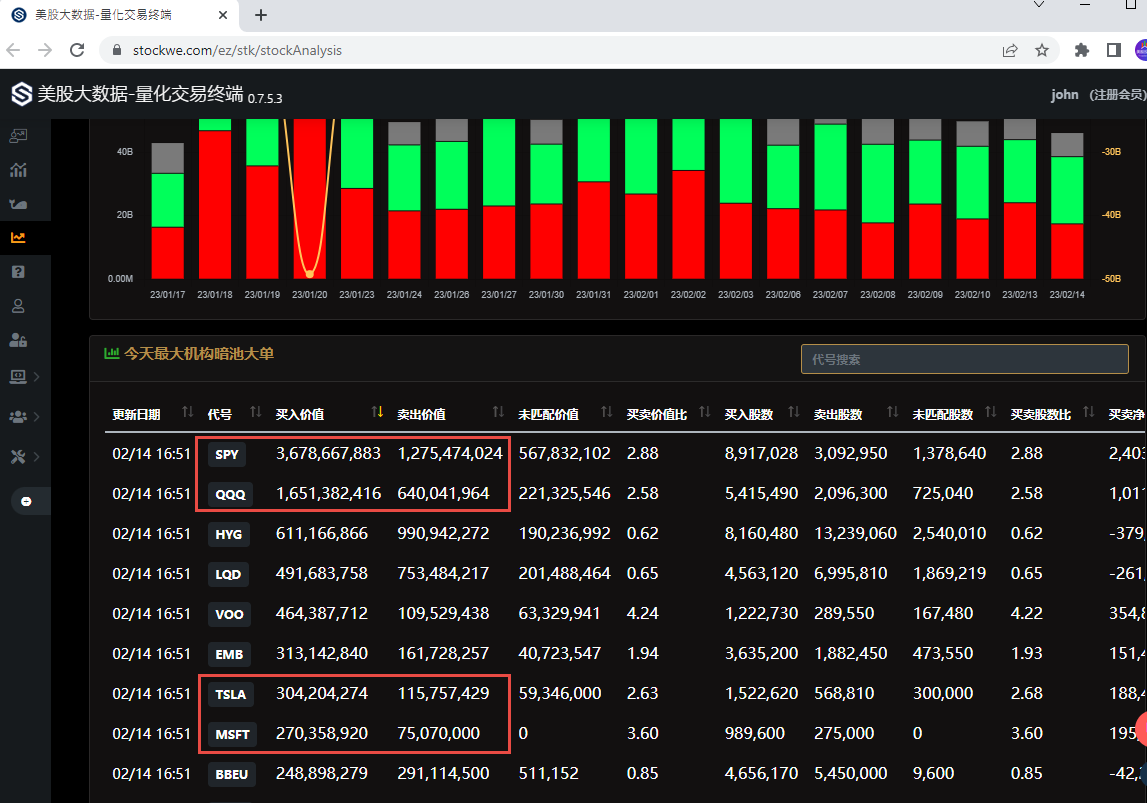Sort by 买卖股数比 column arrows
This screenshot has height=803, width=1147.
[1088, 412]
